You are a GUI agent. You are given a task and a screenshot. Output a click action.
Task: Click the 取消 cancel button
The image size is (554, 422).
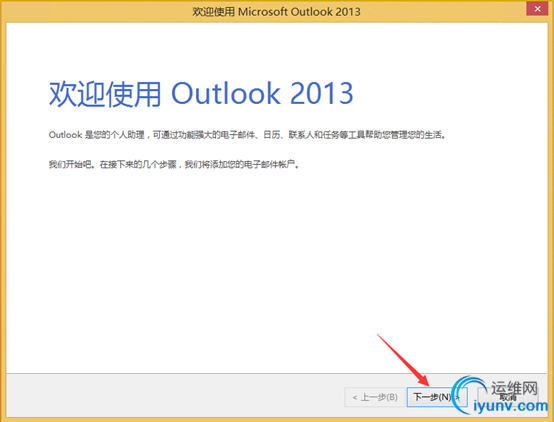pyautogui.click(x=508, y=397)
